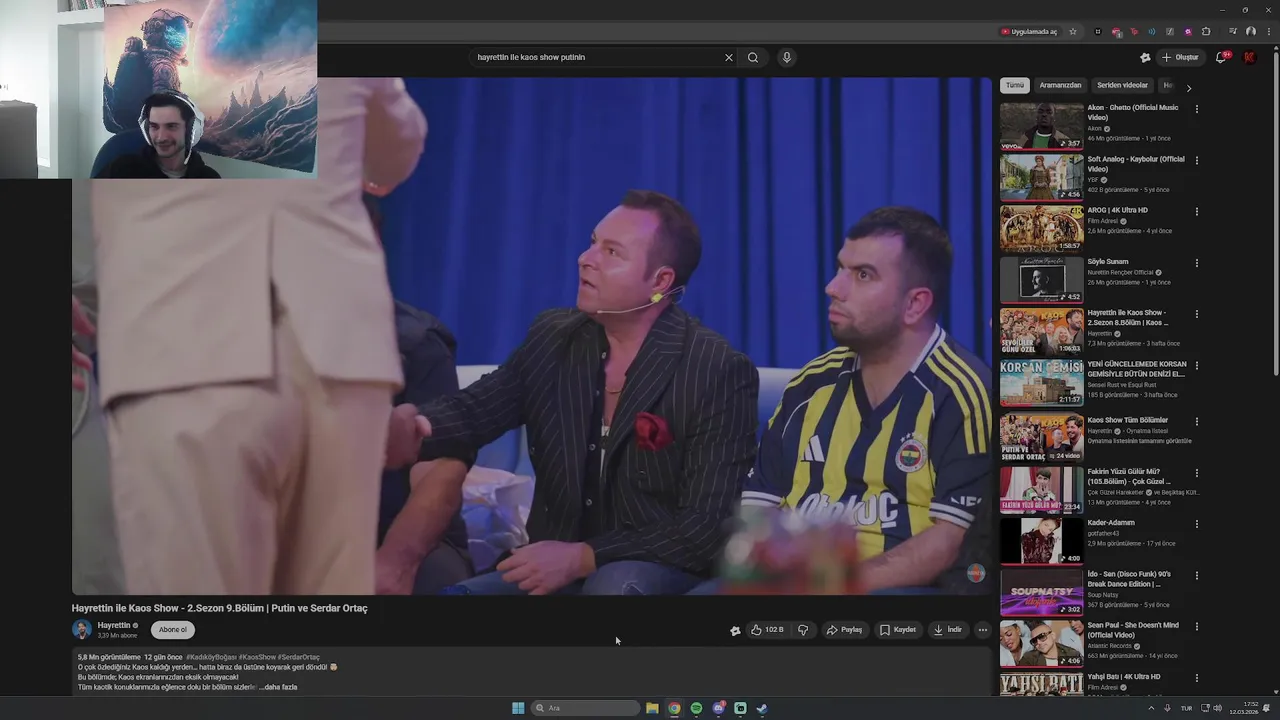The image size is (1280, 720).
Task: Open the taskbar volume control
Action: pyautogui.click(x=1217, y=708)
